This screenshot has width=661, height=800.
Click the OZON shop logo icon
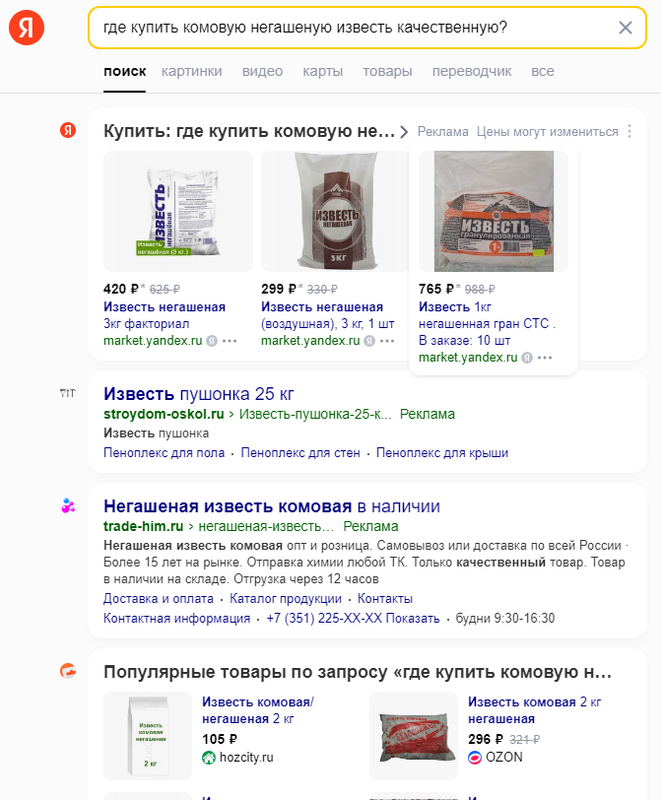pyautogui.click(x=475, y=758)
